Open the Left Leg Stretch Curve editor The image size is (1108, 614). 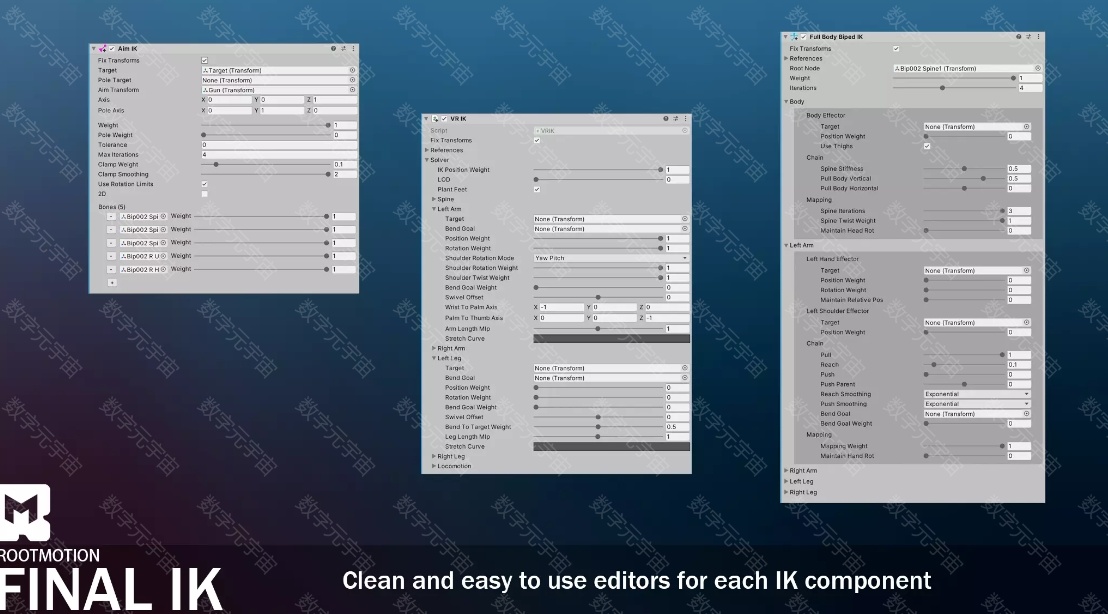tap(611, 447)
